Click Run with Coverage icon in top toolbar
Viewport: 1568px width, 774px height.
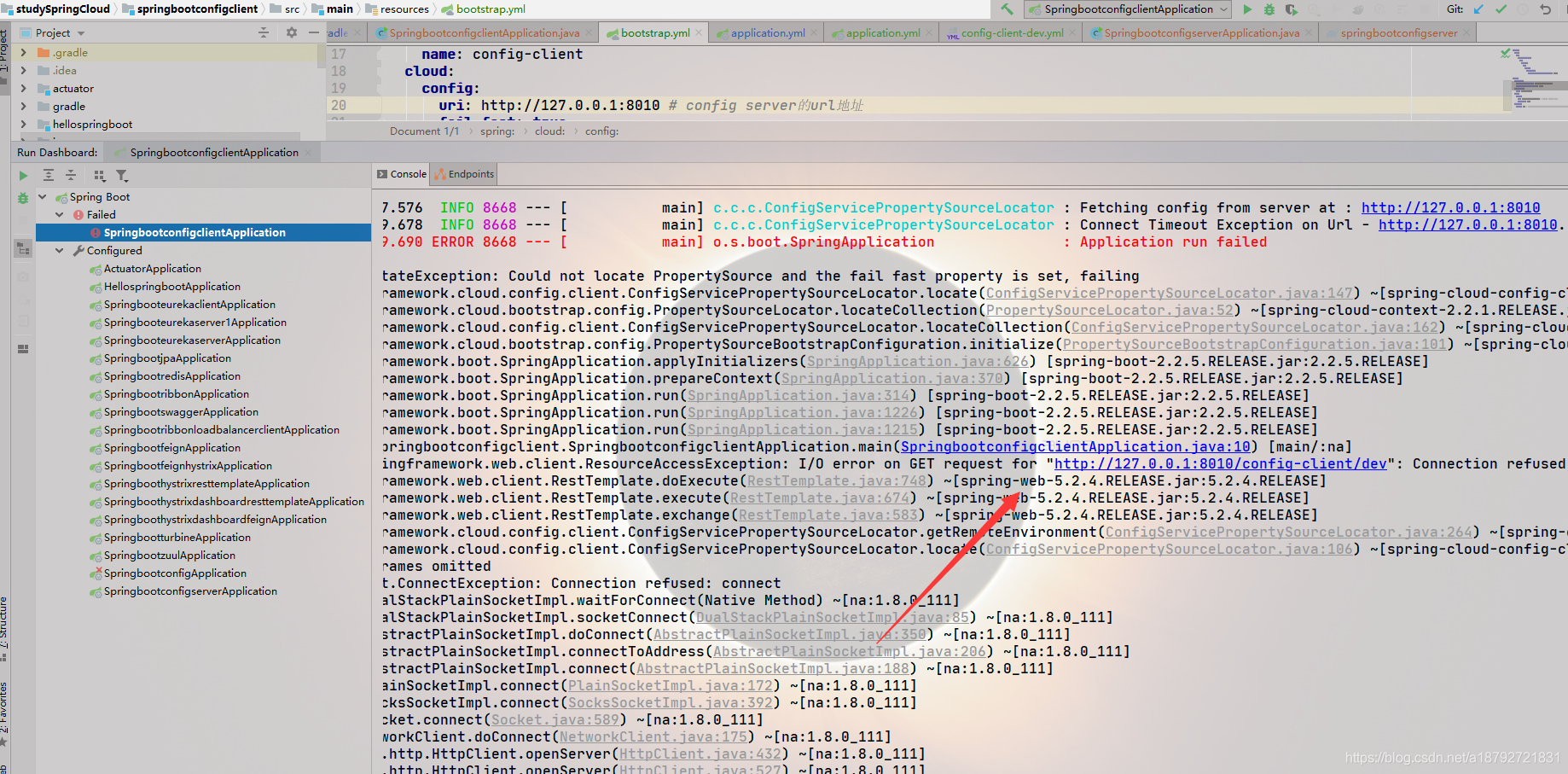pos(1292,9)
